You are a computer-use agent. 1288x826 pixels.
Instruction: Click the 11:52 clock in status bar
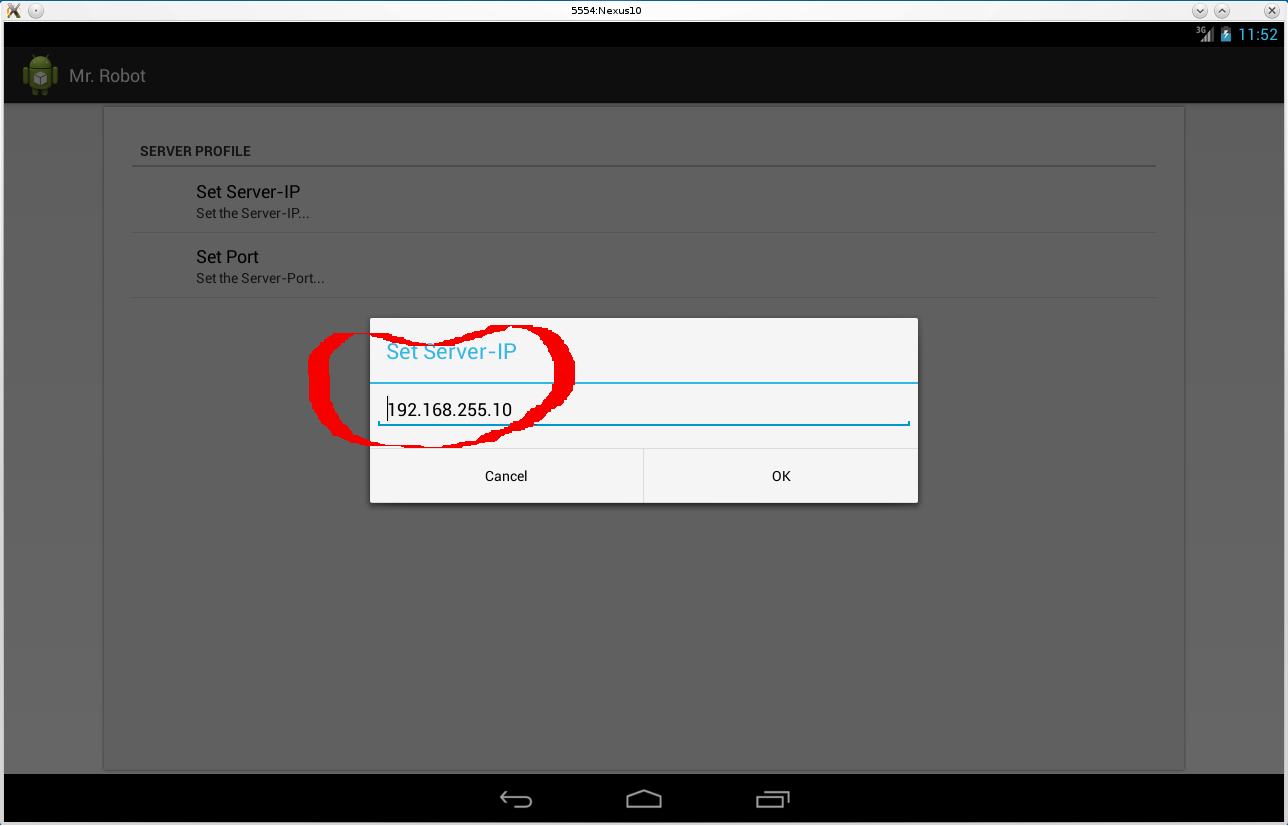[1258, 34]
